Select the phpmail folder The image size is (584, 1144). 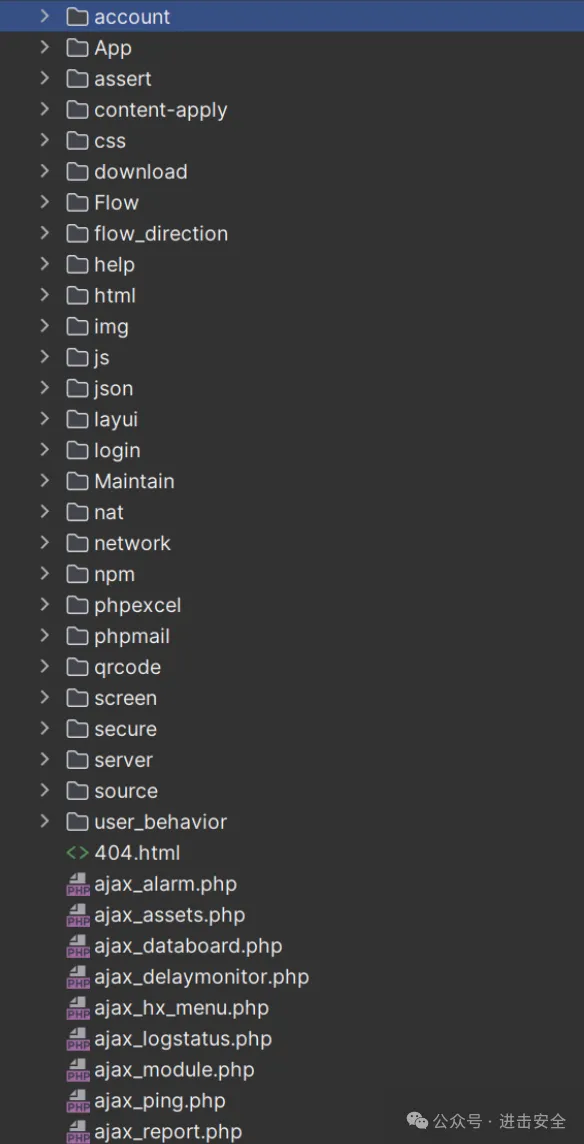[292, 636]
